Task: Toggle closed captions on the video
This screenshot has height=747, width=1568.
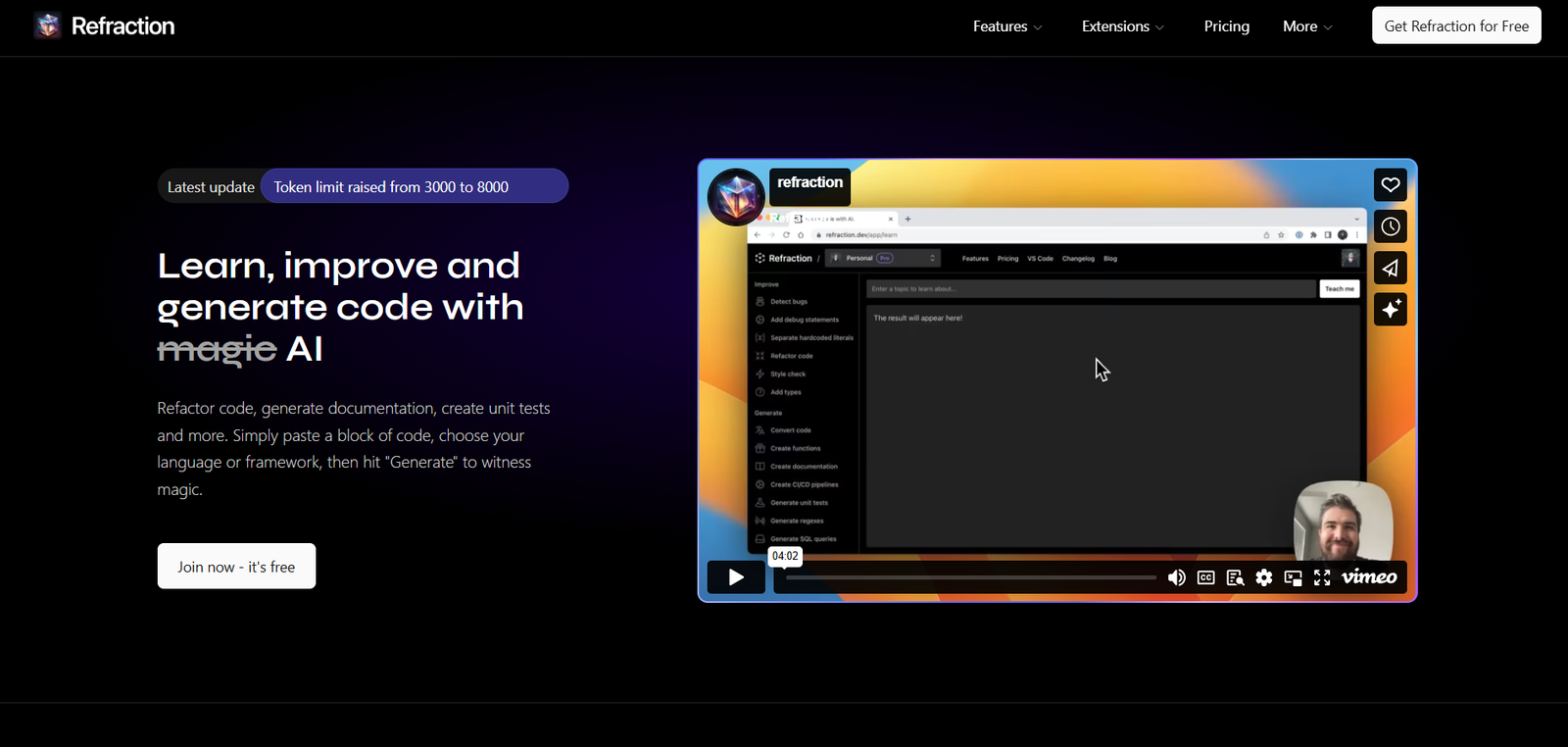Action: [x=1205, y=577]
